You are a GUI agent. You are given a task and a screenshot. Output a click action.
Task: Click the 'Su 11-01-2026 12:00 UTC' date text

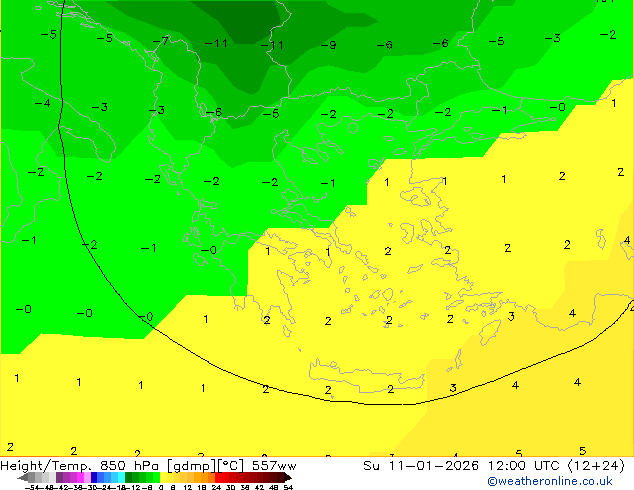[x=461, y=466]
